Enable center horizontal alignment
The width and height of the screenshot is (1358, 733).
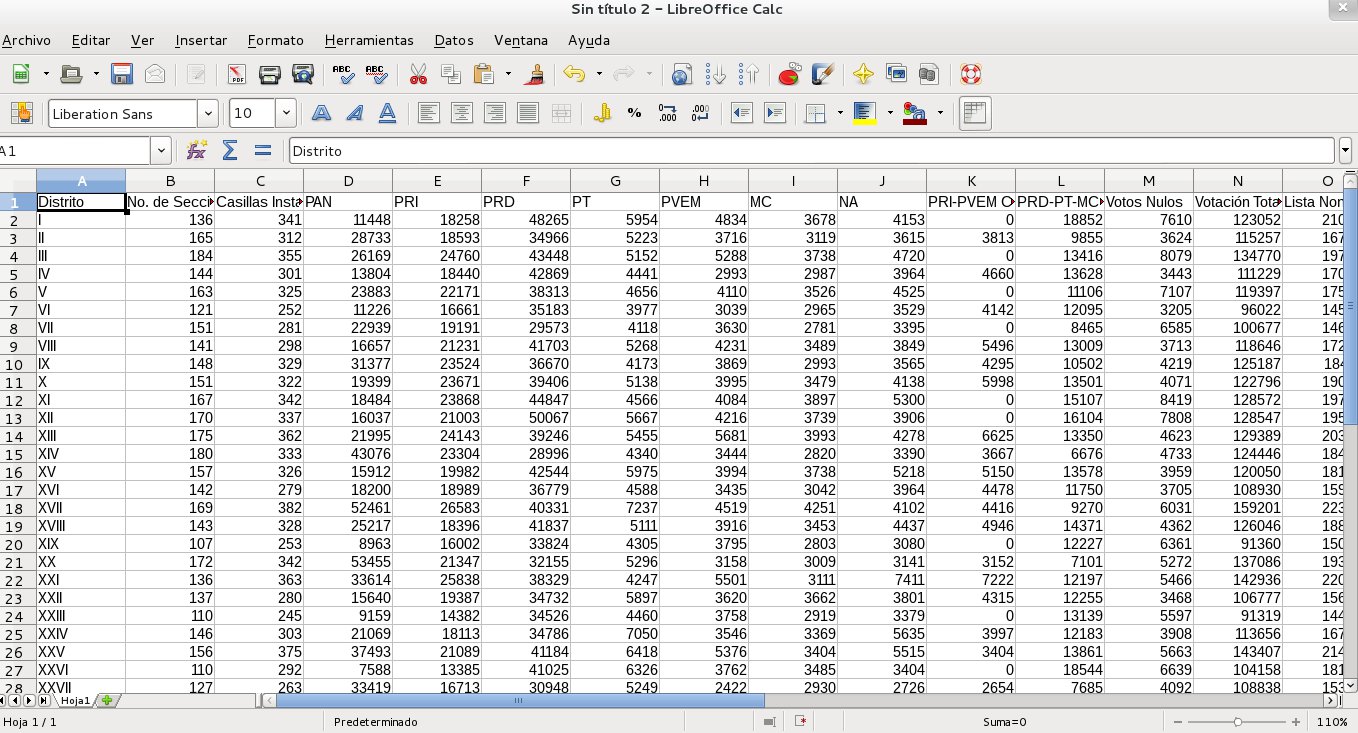pos(461,113)
